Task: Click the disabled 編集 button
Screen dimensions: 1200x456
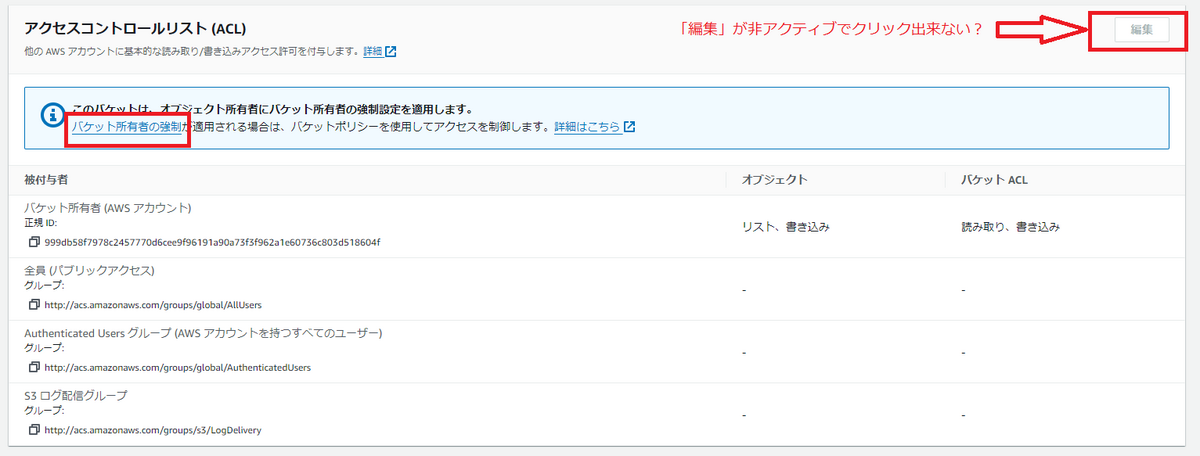Action: tap(1142, 30)
